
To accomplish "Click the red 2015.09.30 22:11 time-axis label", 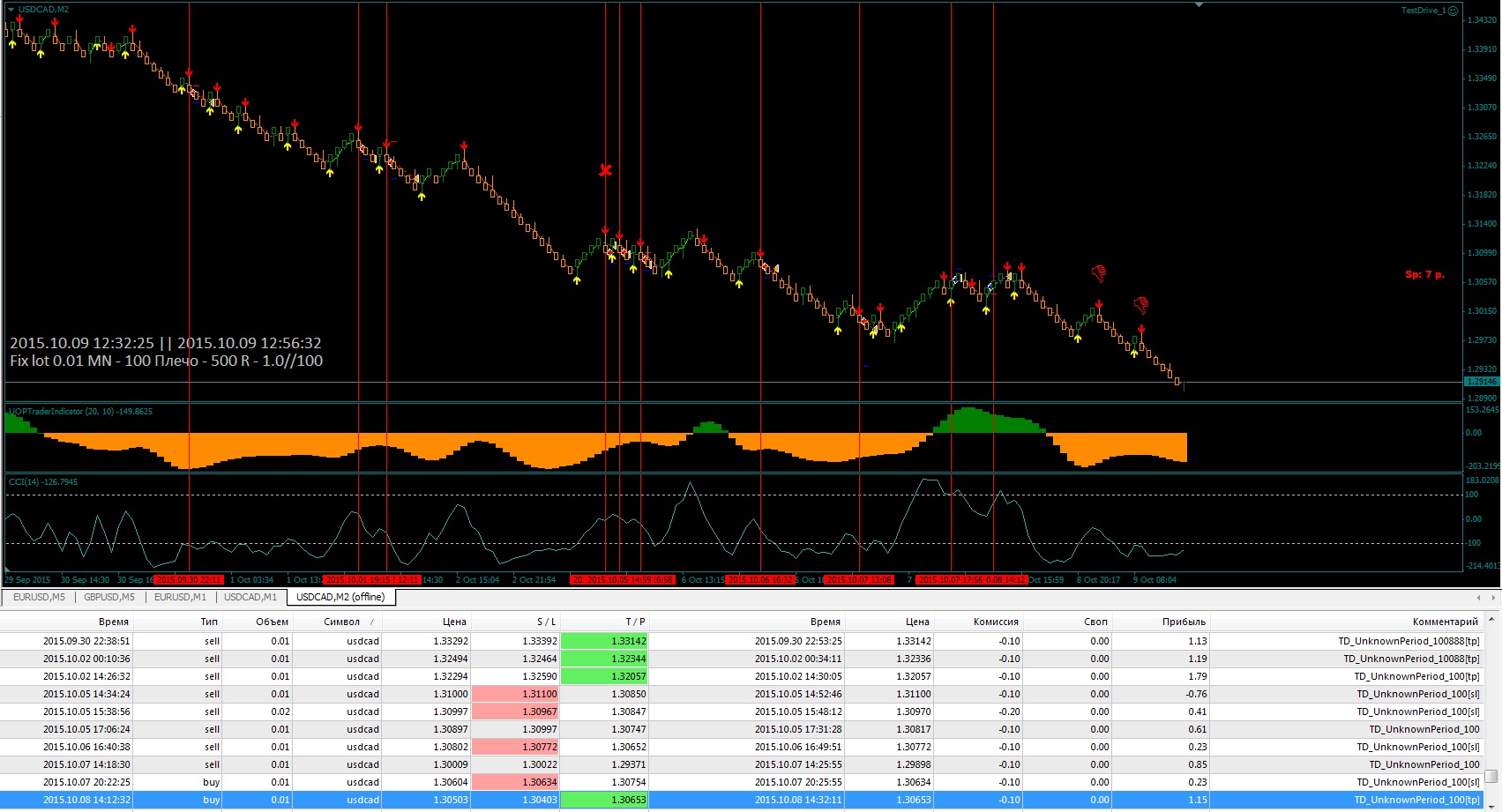I will pyautogui.click(x=188, y=580).
